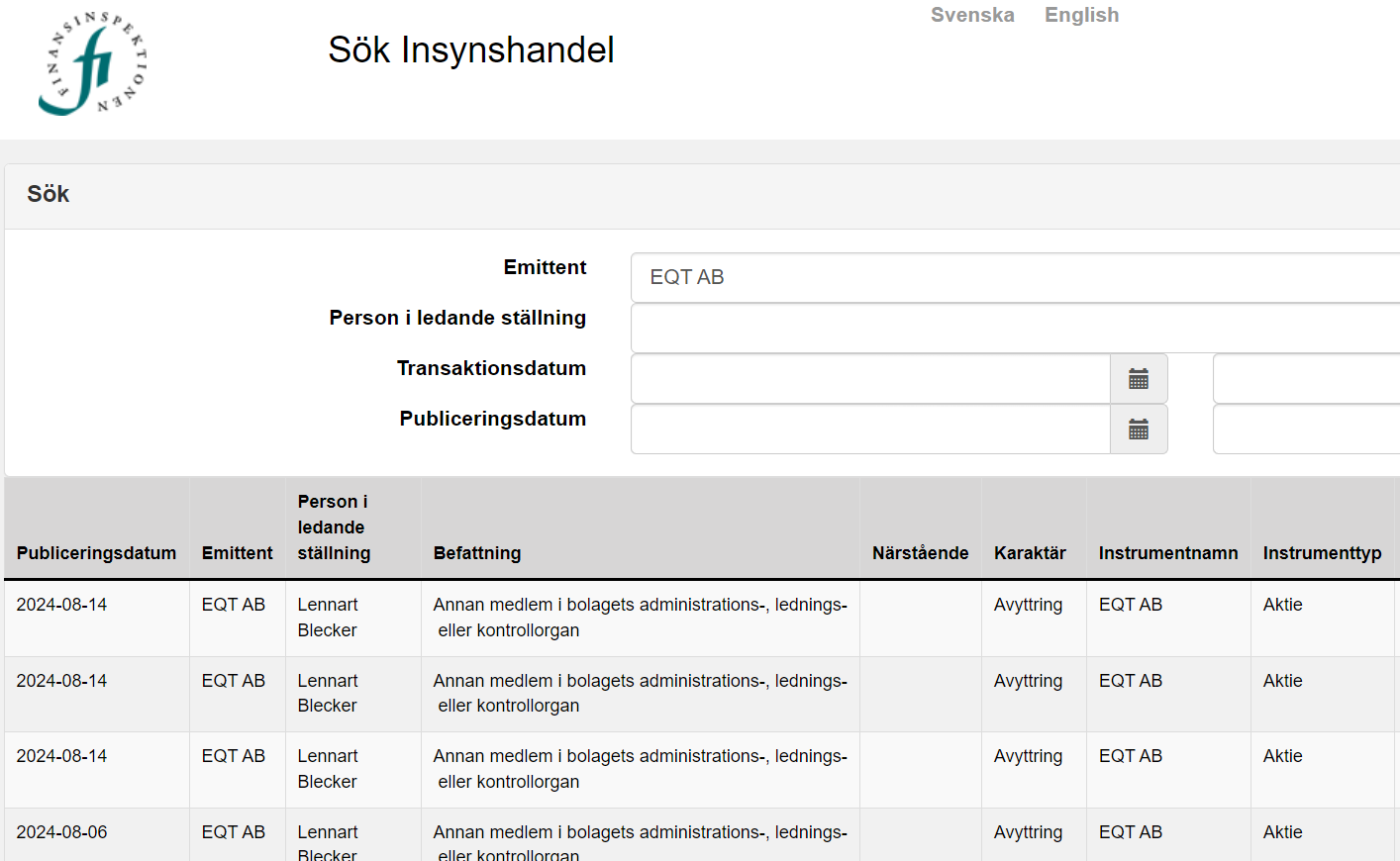1400x861 pixels.
Task: Click the Karaktär column header
Action: click(x=1030, y=553)
